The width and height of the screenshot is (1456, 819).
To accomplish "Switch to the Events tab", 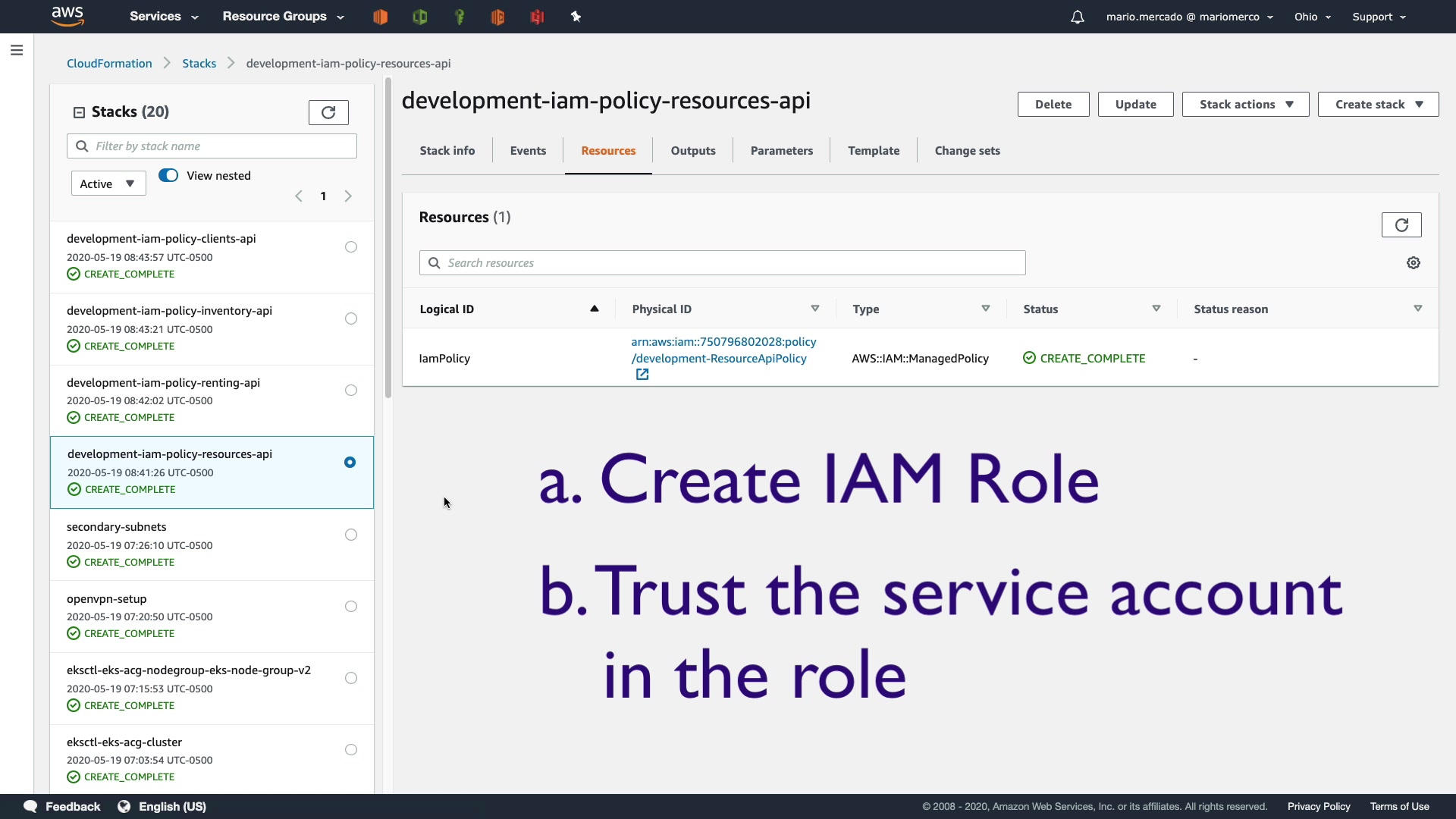I will tap(528, 151).
